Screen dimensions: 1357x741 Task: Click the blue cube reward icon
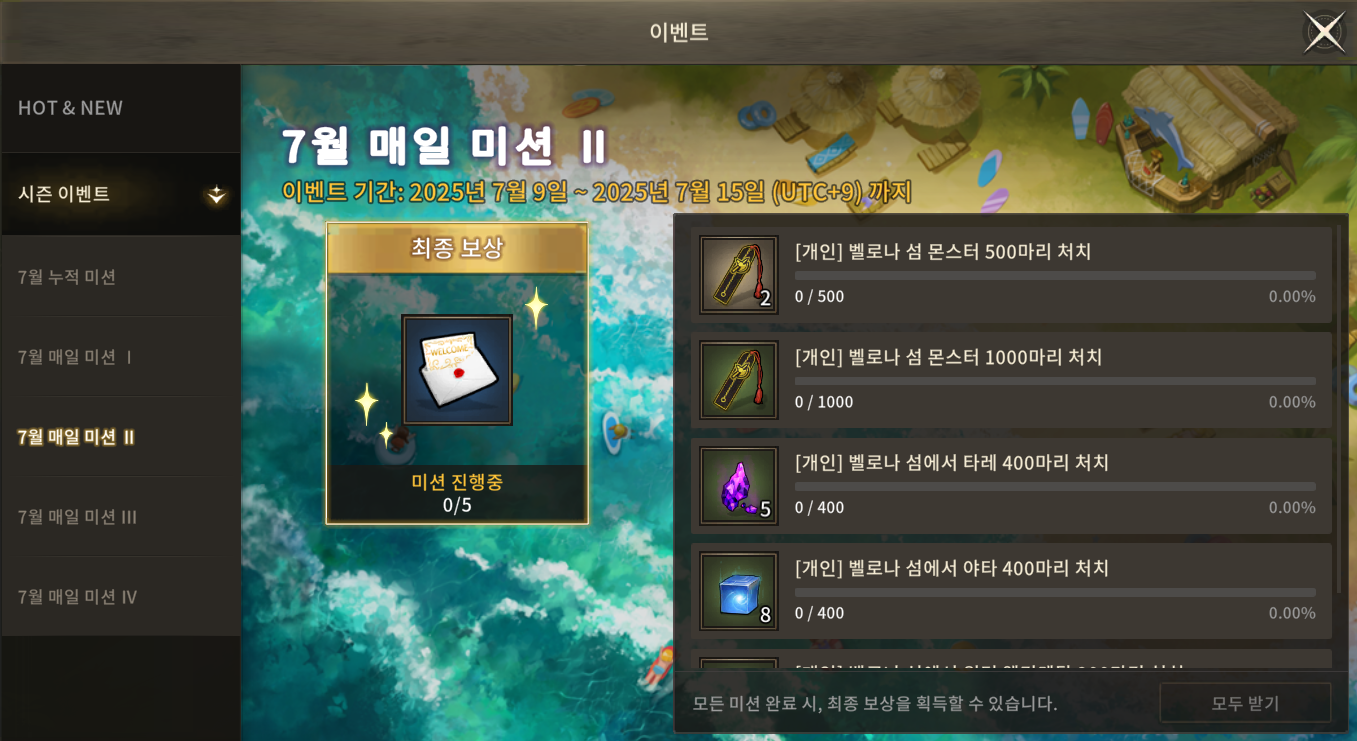[x=739, y=591]
